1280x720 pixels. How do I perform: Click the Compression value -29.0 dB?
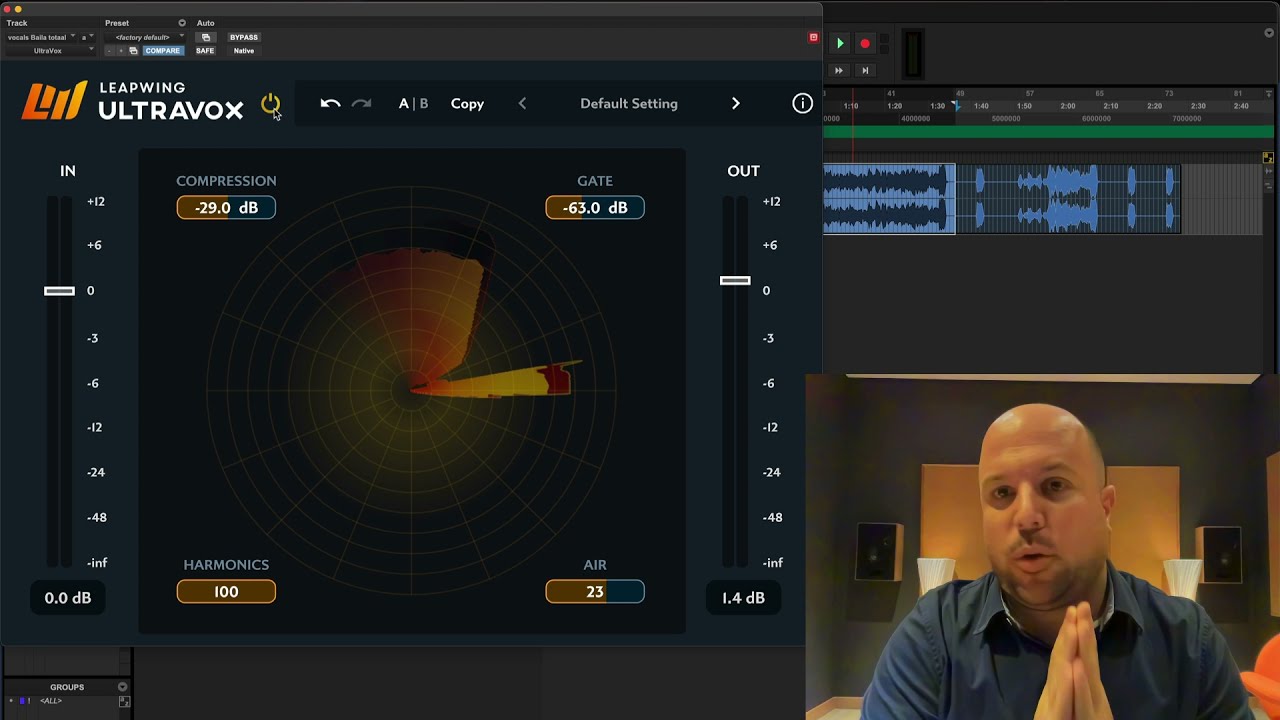(x=226, y=207)
